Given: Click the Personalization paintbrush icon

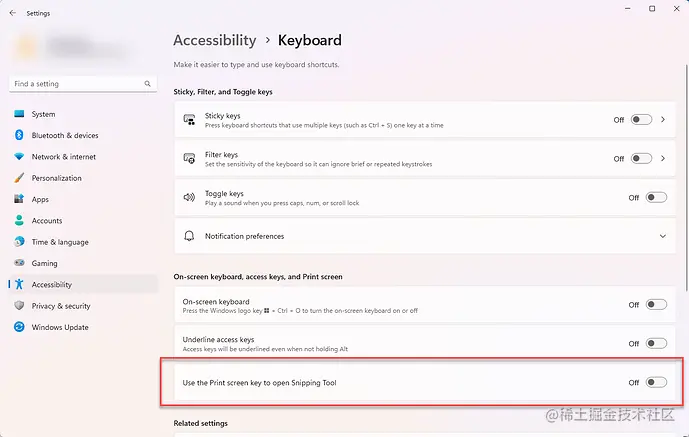Looking at the screenshot, I should click(19, 178).
